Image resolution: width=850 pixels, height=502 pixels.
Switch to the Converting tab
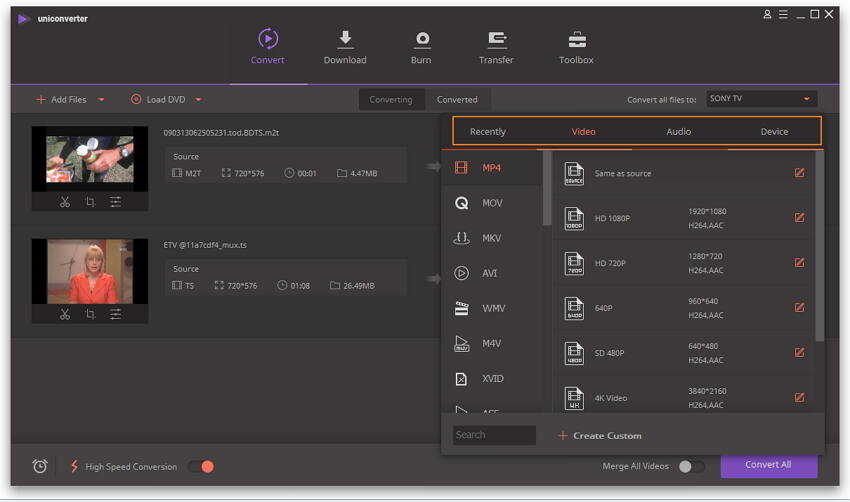391,100
